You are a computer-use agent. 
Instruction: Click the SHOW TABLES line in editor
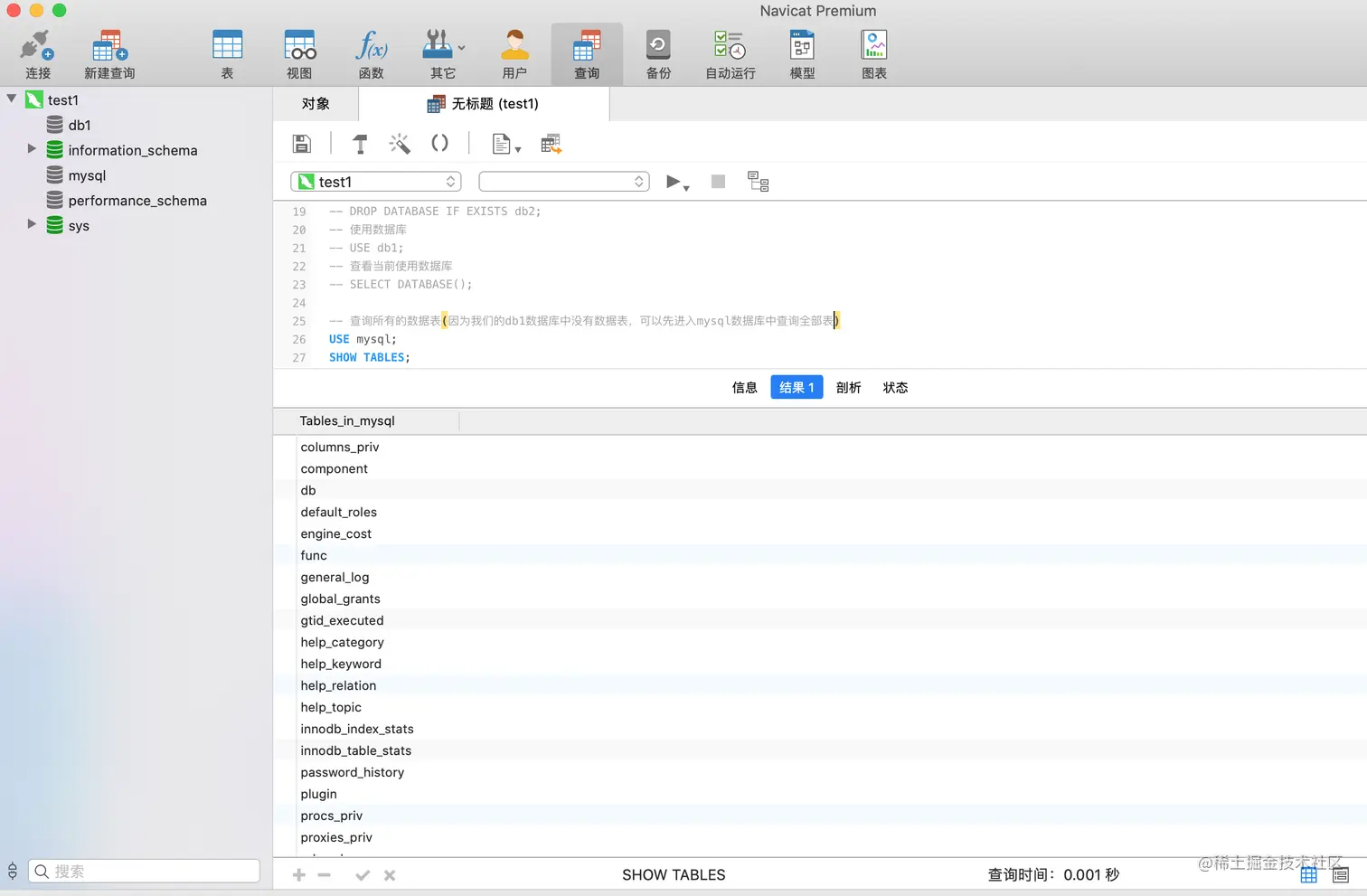(370, 357)
